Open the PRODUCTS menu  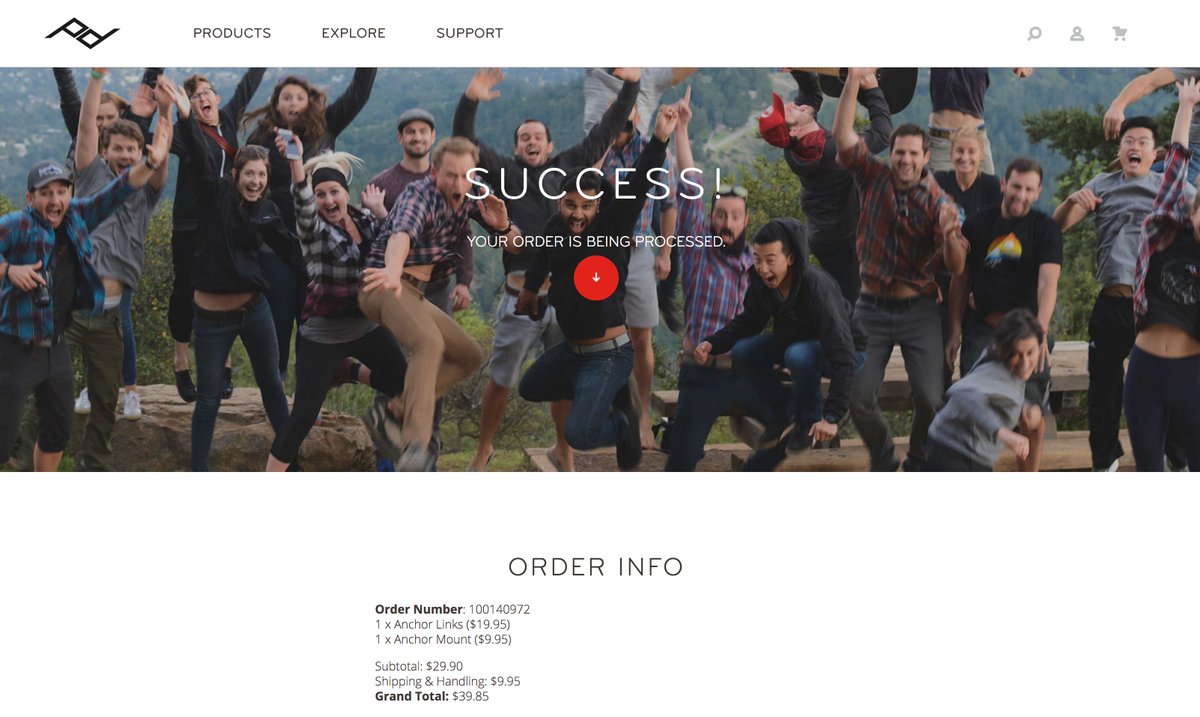point(232,33)
